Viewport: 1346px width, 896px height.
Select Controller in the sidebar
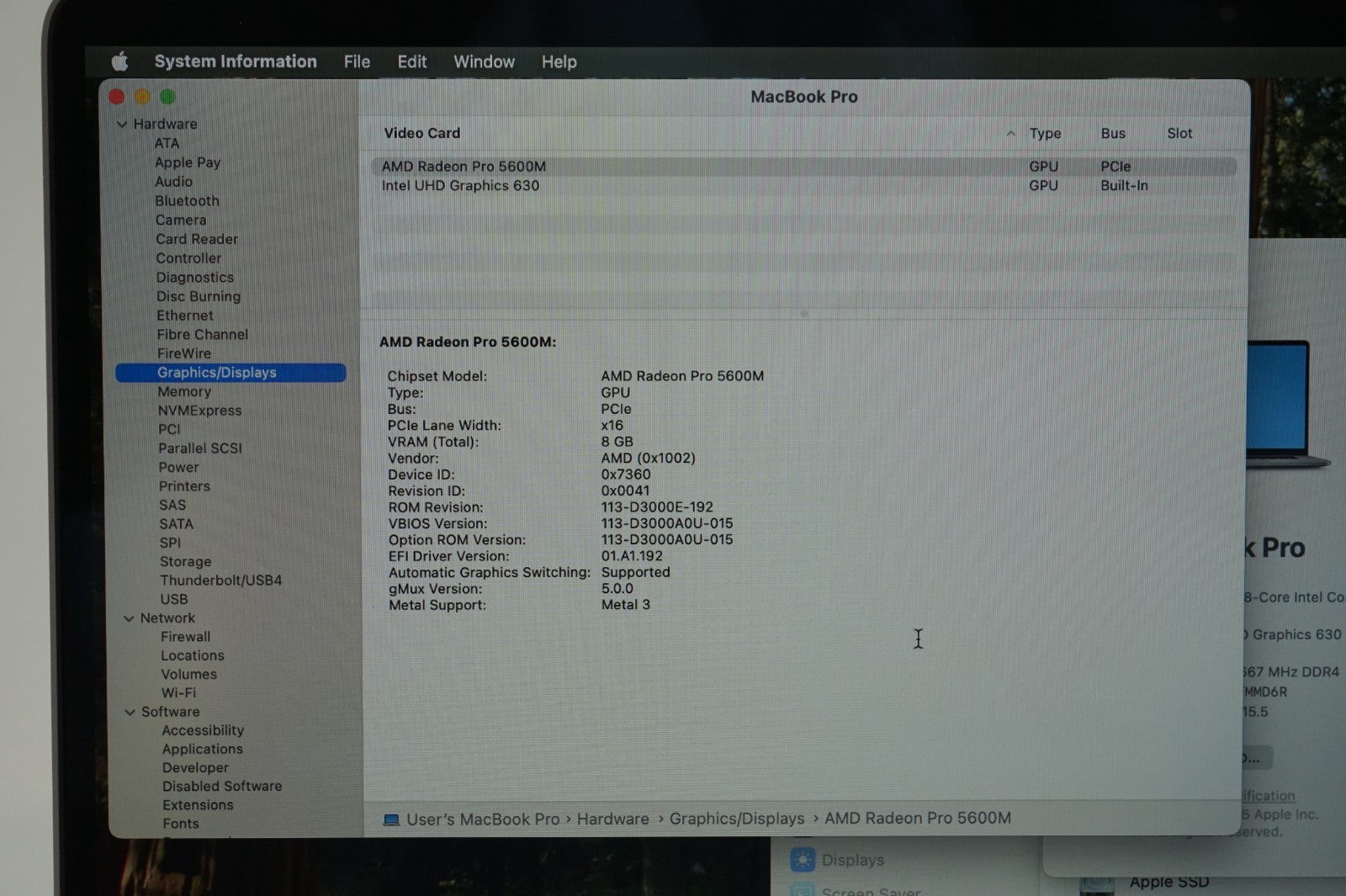pos(188,258)
